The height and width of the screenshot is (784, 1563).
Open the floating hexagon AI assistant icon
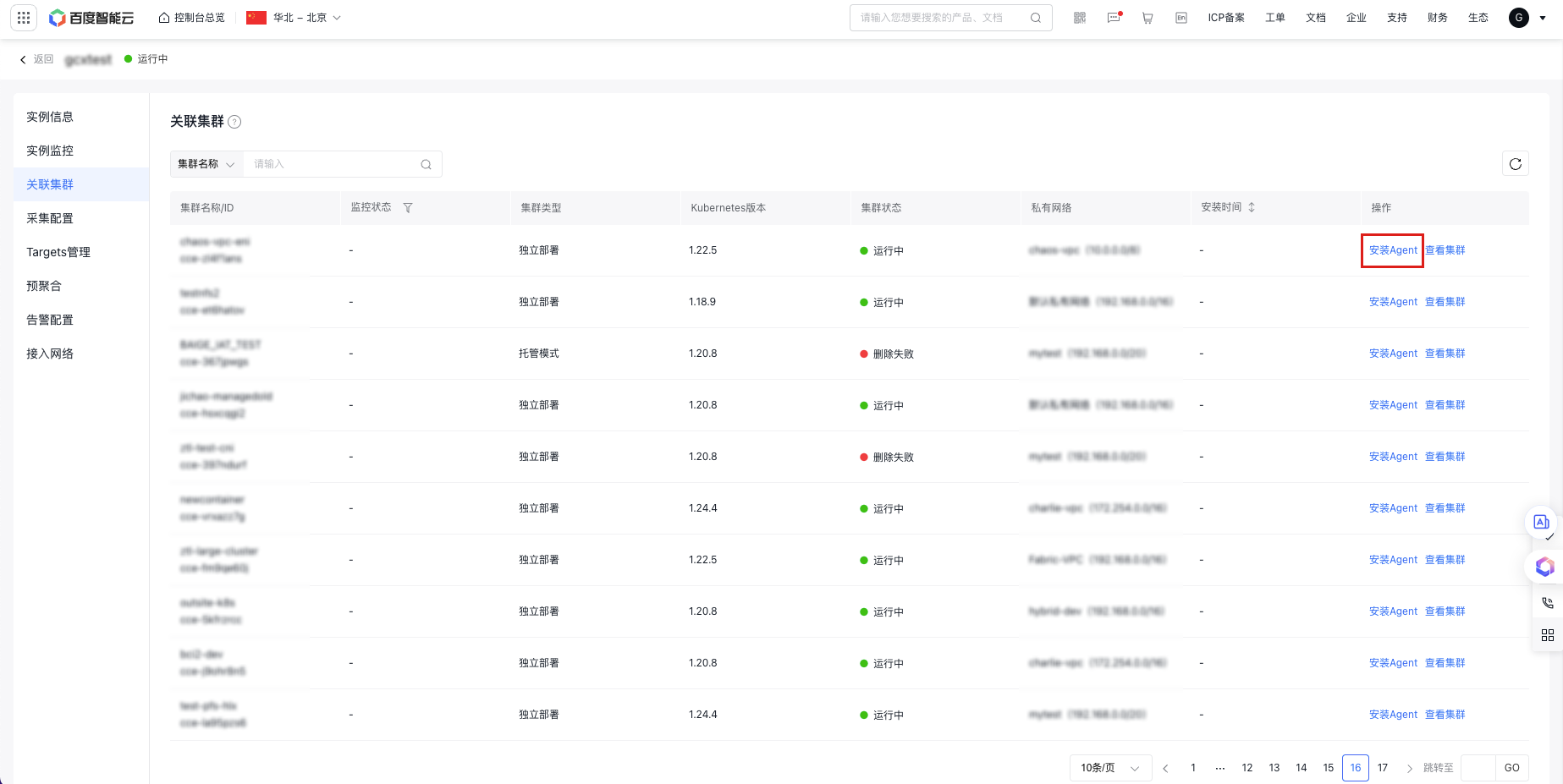(x=1545, y=567)
